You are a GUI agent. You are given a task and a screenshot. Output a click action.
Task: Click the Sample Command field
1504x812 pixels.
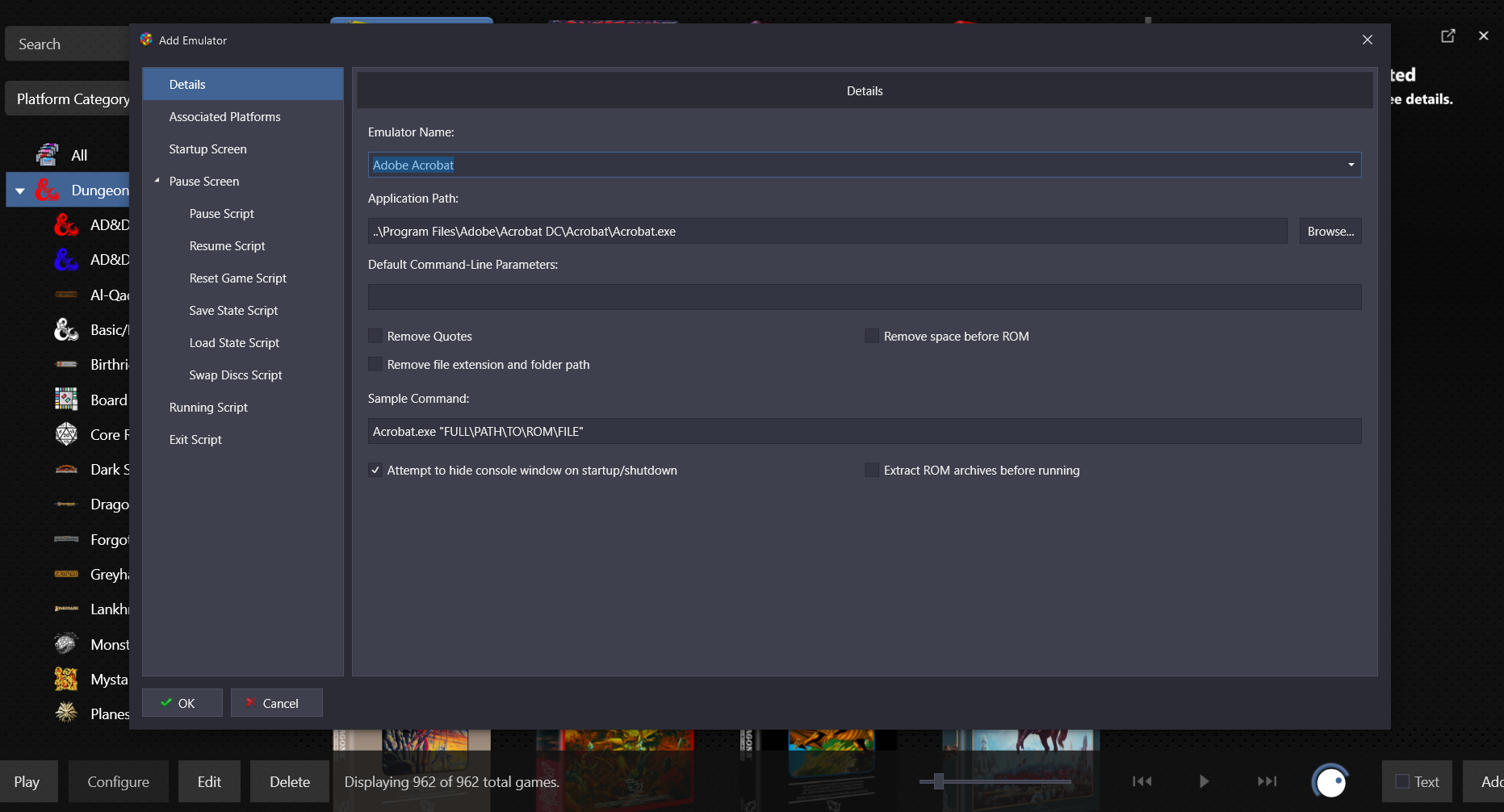pos(865,431)
